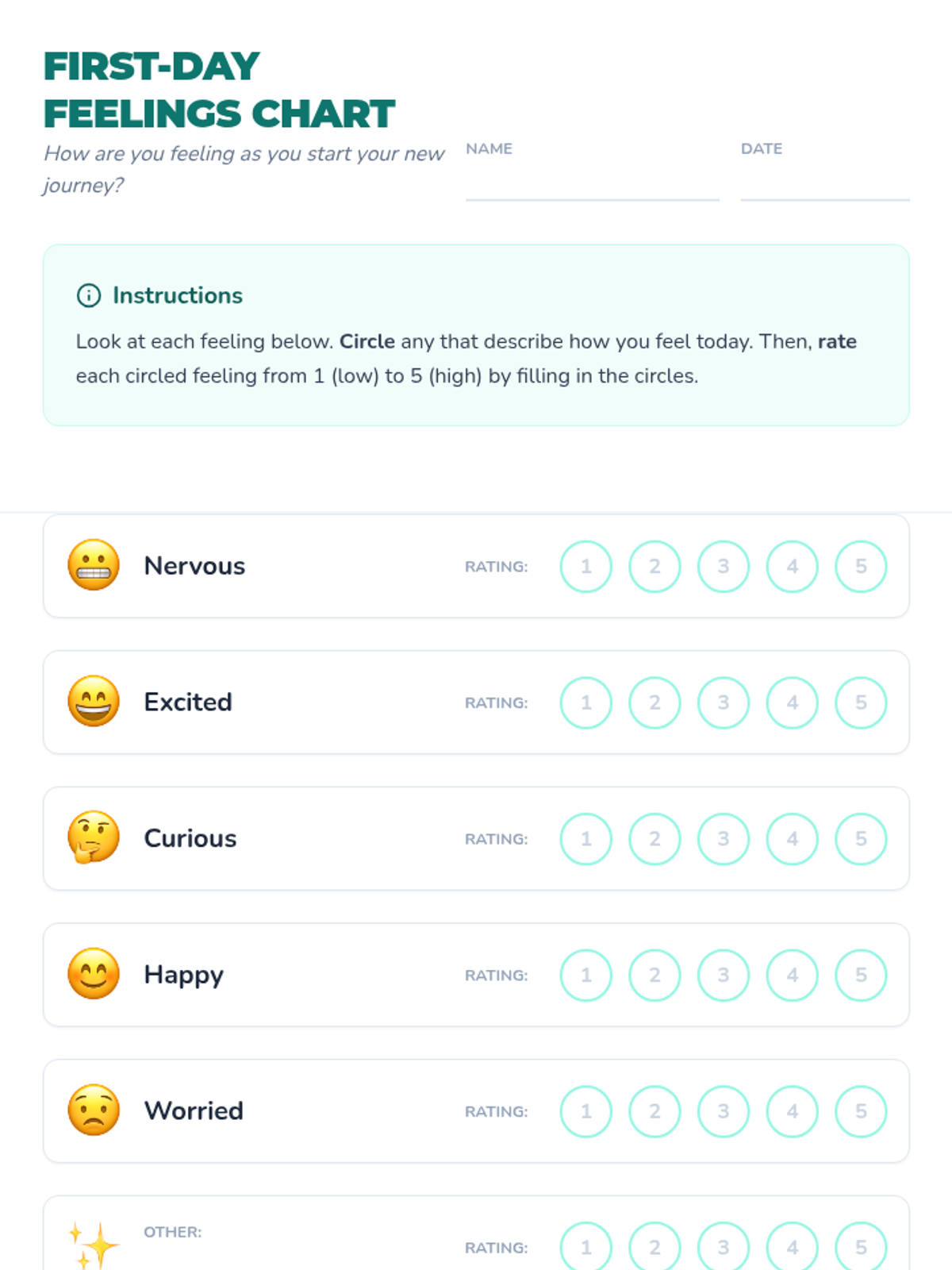Circle the Worried feeling label
The height and width of the screenshot is (1270, 952).
tap(194, 1110)
